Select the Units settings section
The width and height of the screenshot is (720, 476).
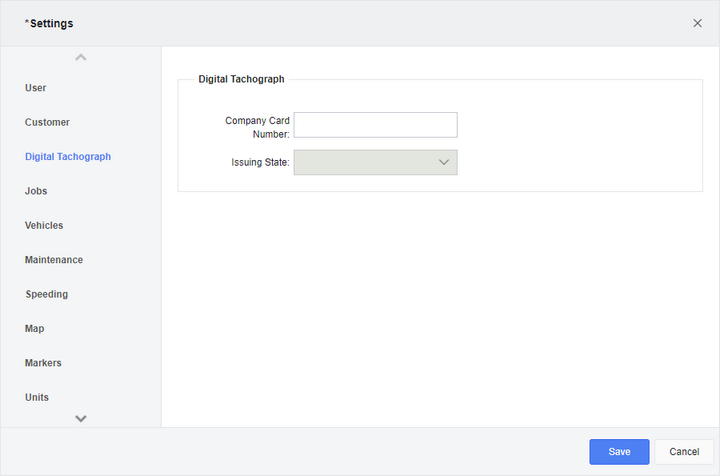coord(37,398)
